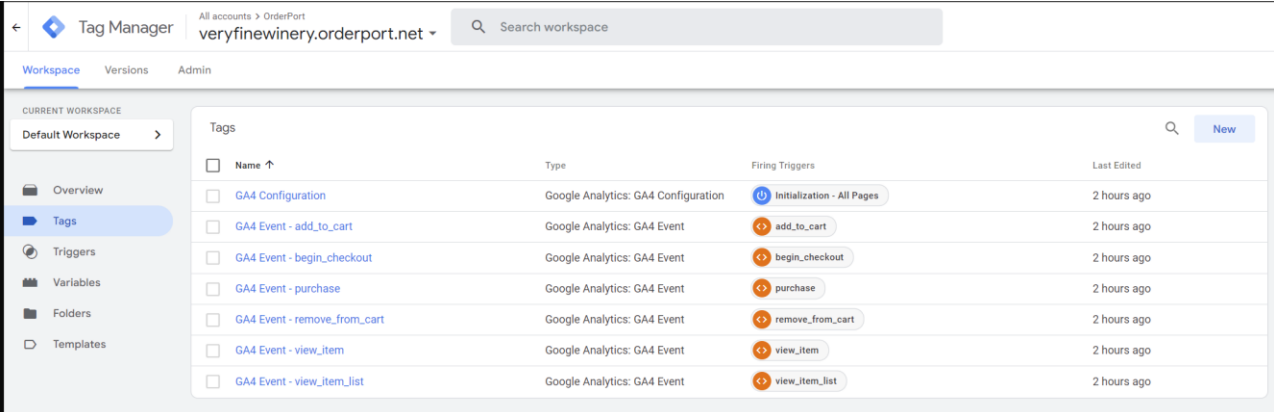
Task: Check the begin_checkout tag checkbox
Action: pos(213,258)
